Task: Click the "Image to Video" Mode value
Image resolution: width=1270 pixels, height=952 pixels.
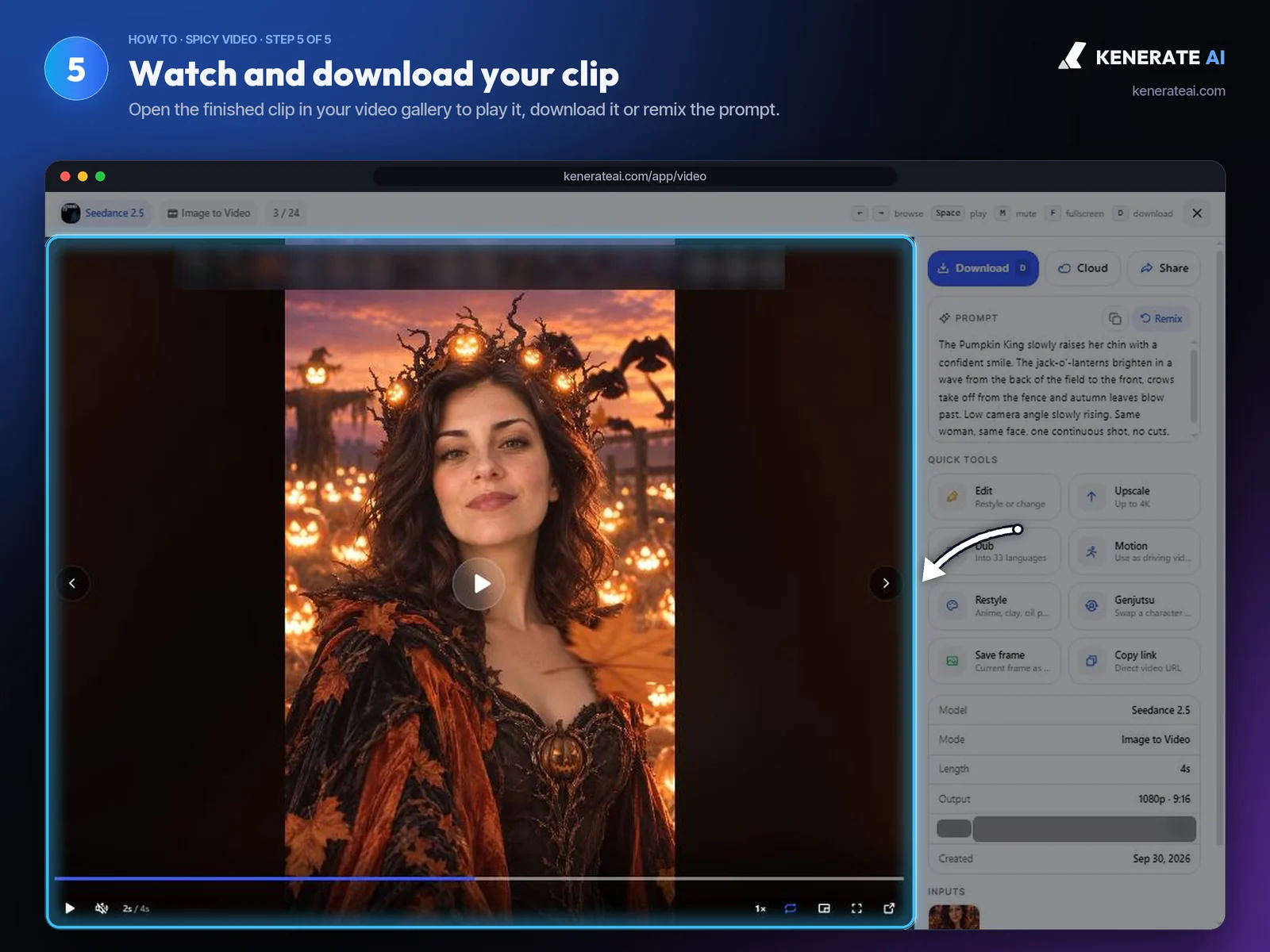Action: pyautogui.click(x=1156, y=739)
